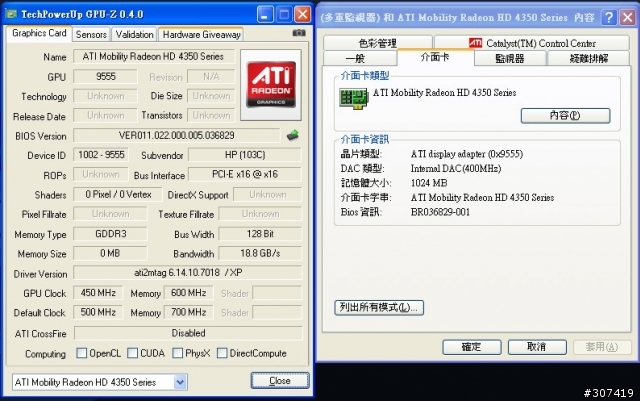Viewport: 640px width, 401px height.
Task: Click the 列出所有模式(L)... button
Action: 379,307
